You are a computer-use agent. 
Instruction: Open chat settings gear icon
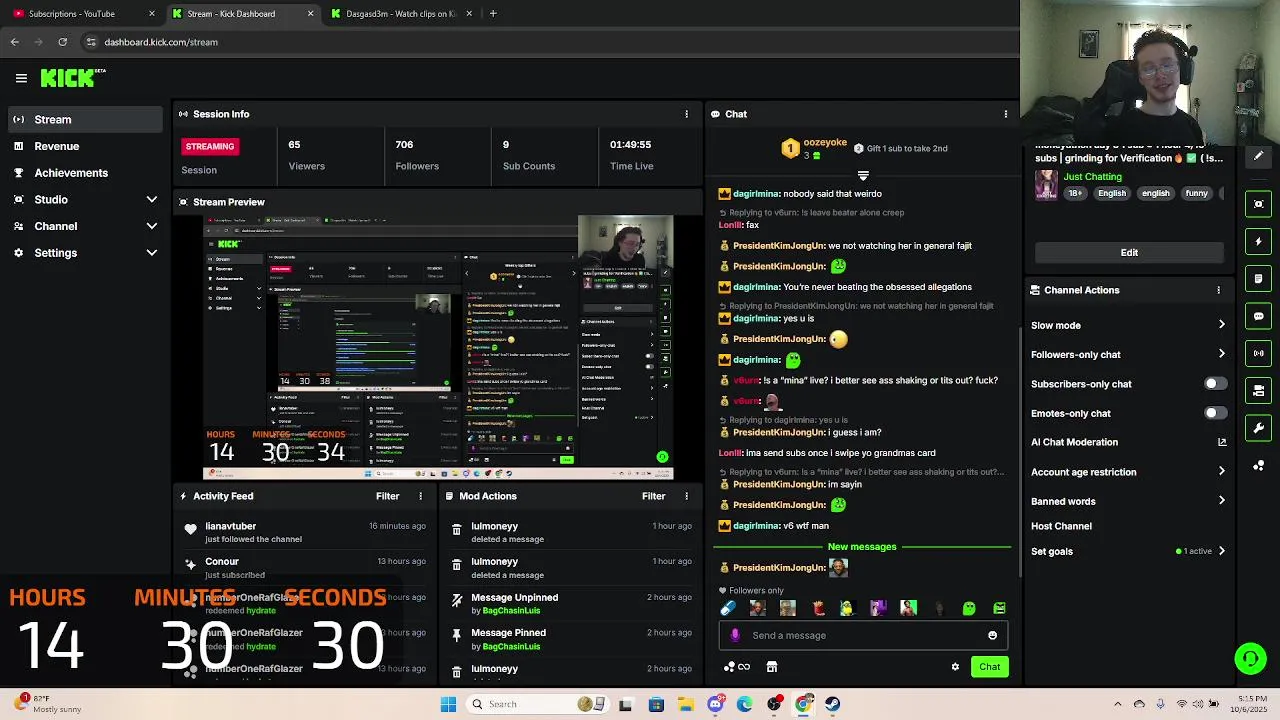pyautogui.click(x=955, y=667)
